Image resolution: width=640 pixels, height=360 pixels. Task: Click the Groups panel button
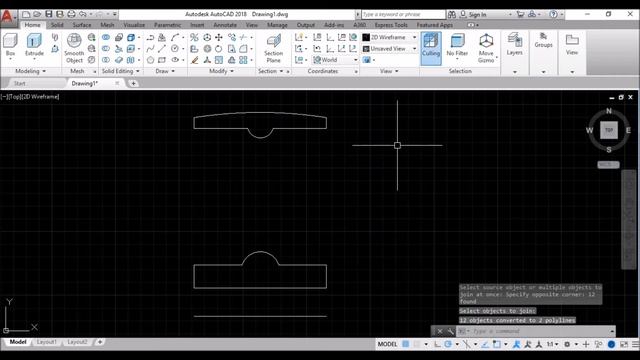[x=543, y=40]
